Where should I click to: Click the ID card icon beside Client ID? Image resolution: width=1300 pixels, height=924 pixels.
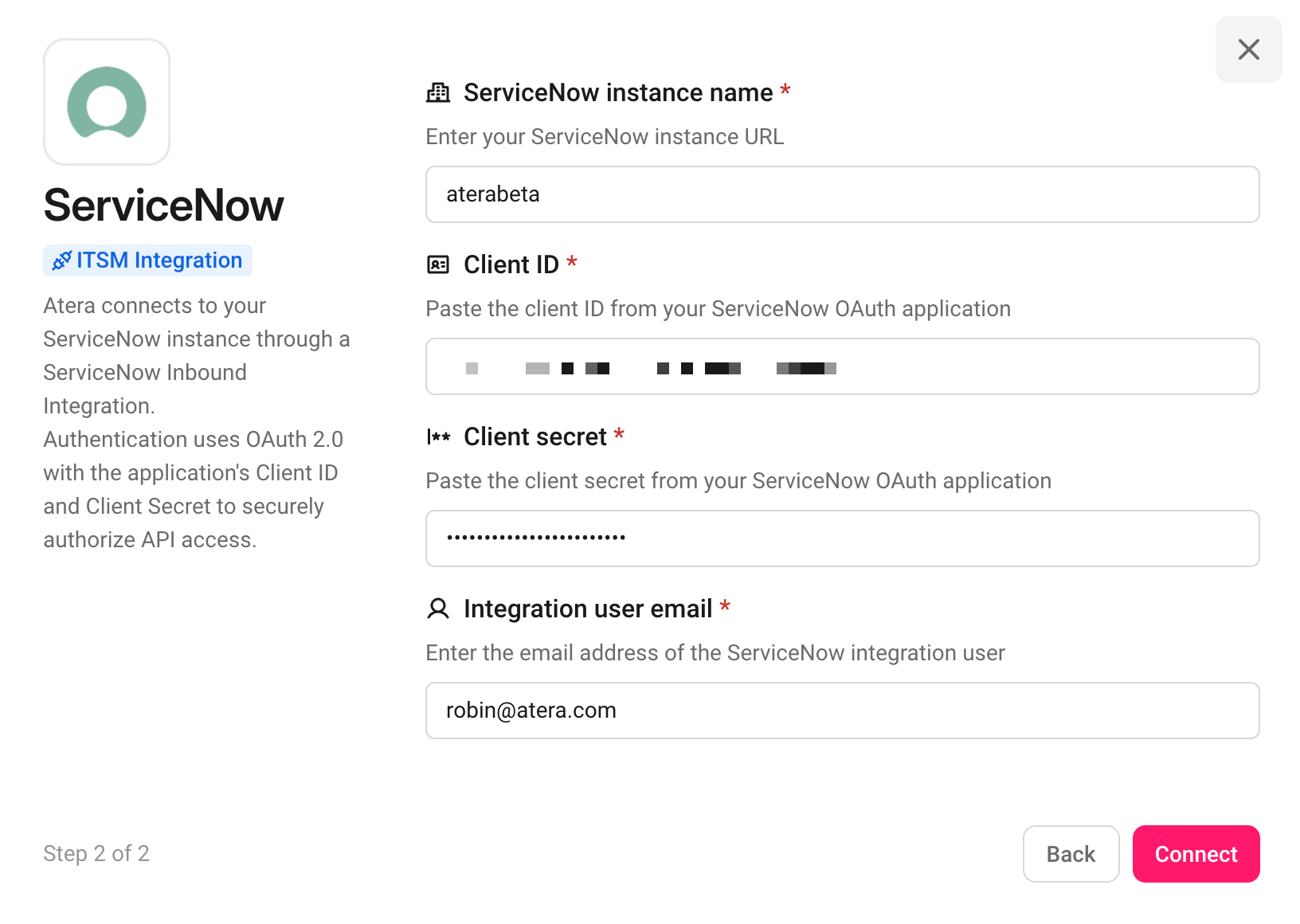(438, 264)
